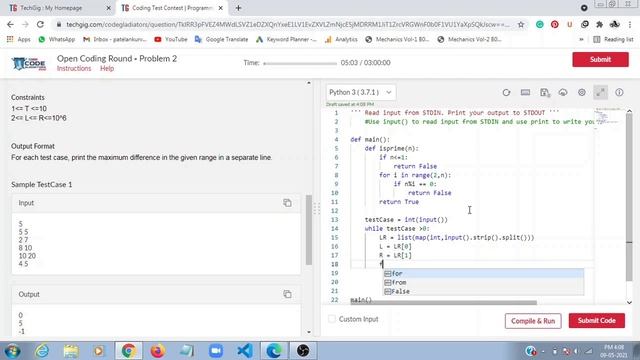Open the WhatsApp bookmark
This screenshot has width=640, height=360.
56,40
